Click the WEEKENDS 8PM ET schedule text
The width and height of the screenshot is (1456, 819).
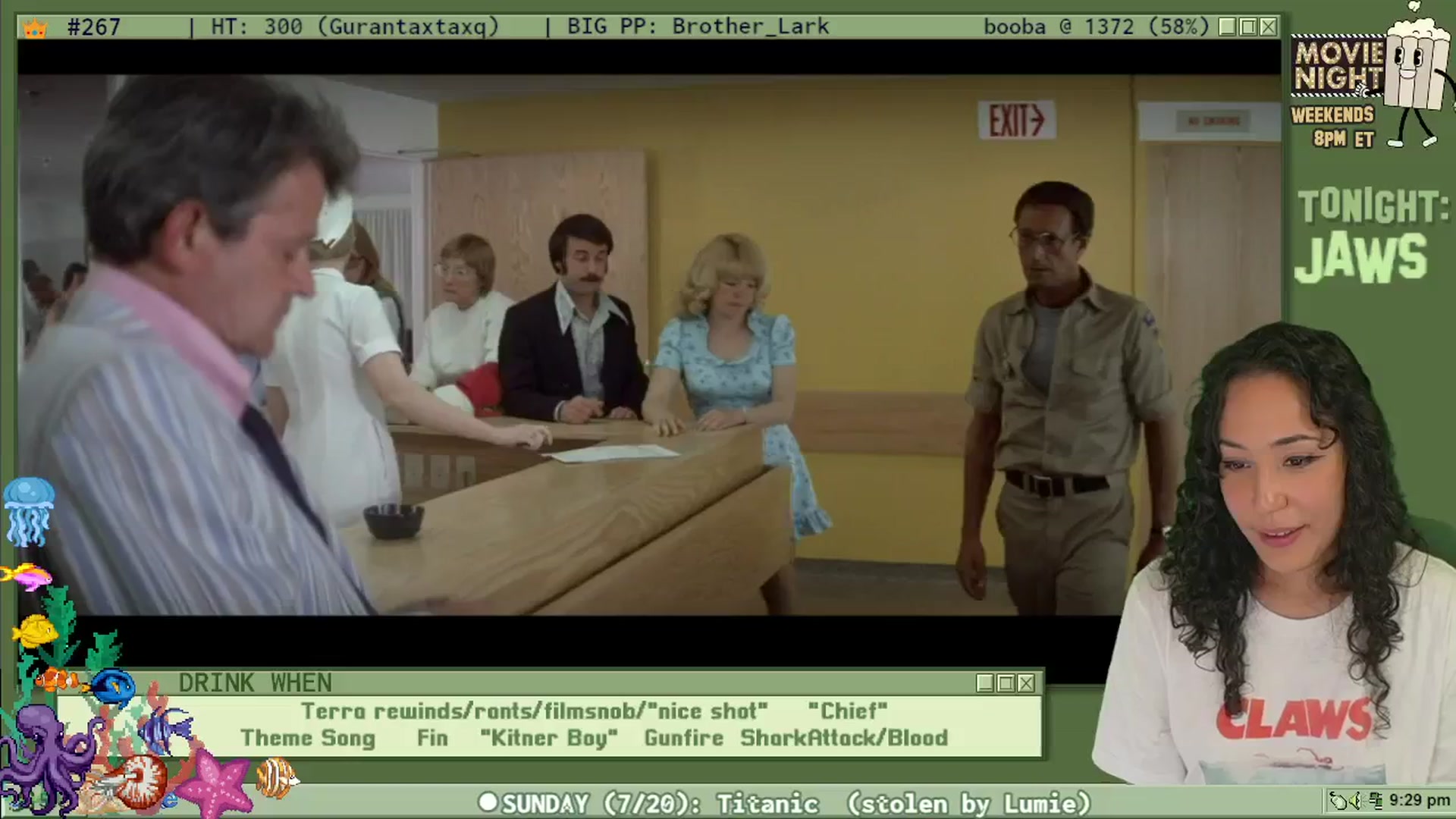click(1332, 127)
